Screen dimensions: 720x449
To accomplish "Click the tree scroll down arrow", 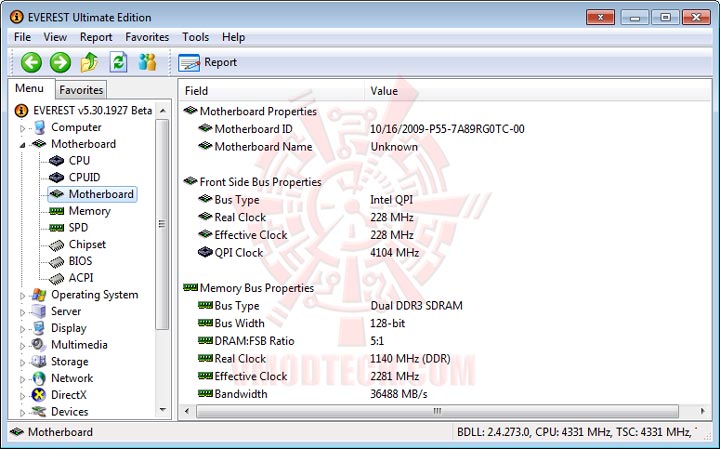I will (163, 410).
